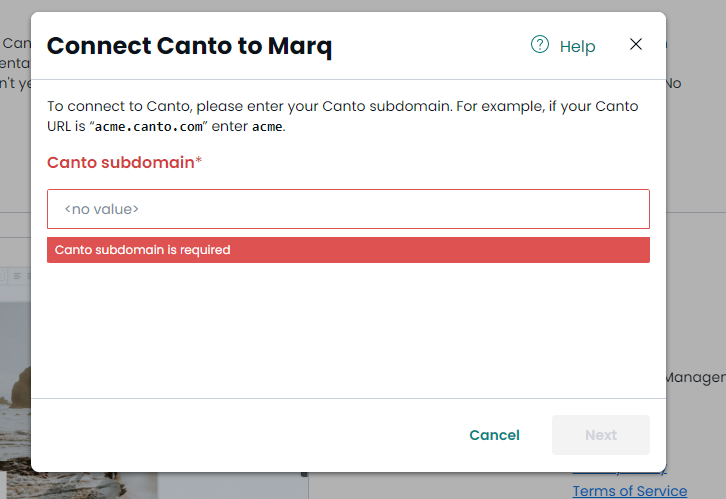Image resolution: width=726 pixels, height=499 pixels.
Task: Click the red required asterisk beside the label
Action: 199,160
